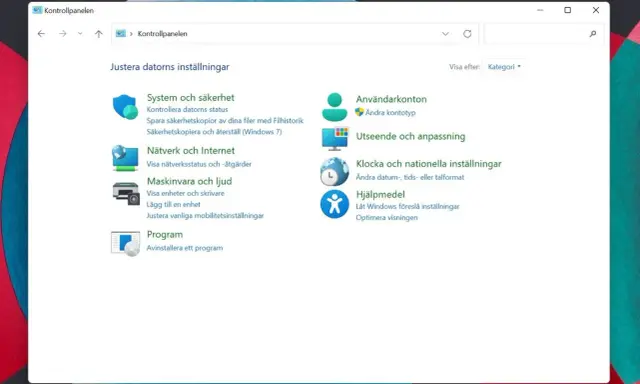The image size is (640, 384).
Task: Click Visa enheter och skrivare
Action: coord(185,193)
